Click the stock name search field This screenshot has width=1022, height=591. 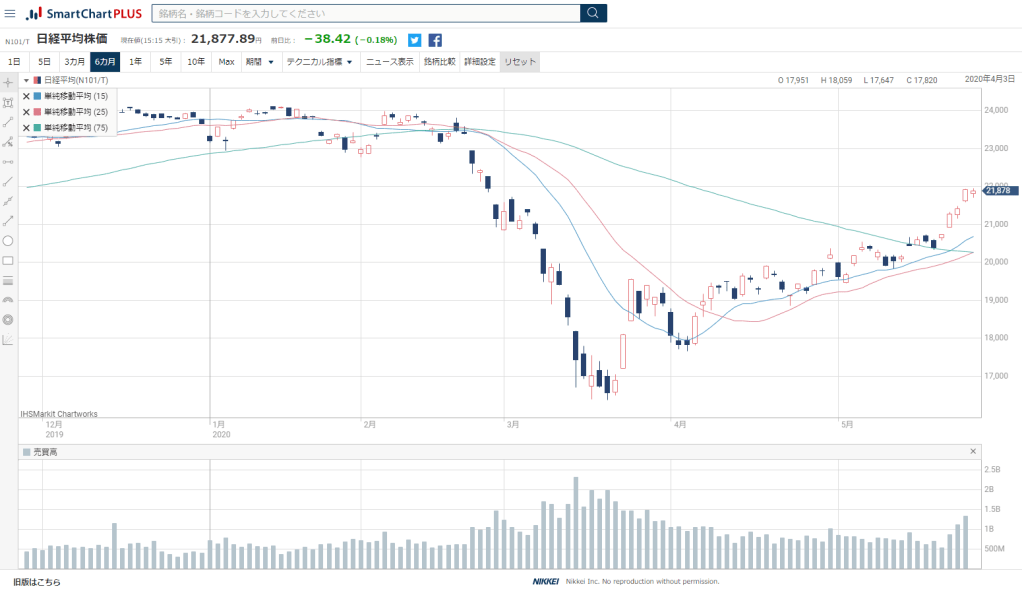365,13
